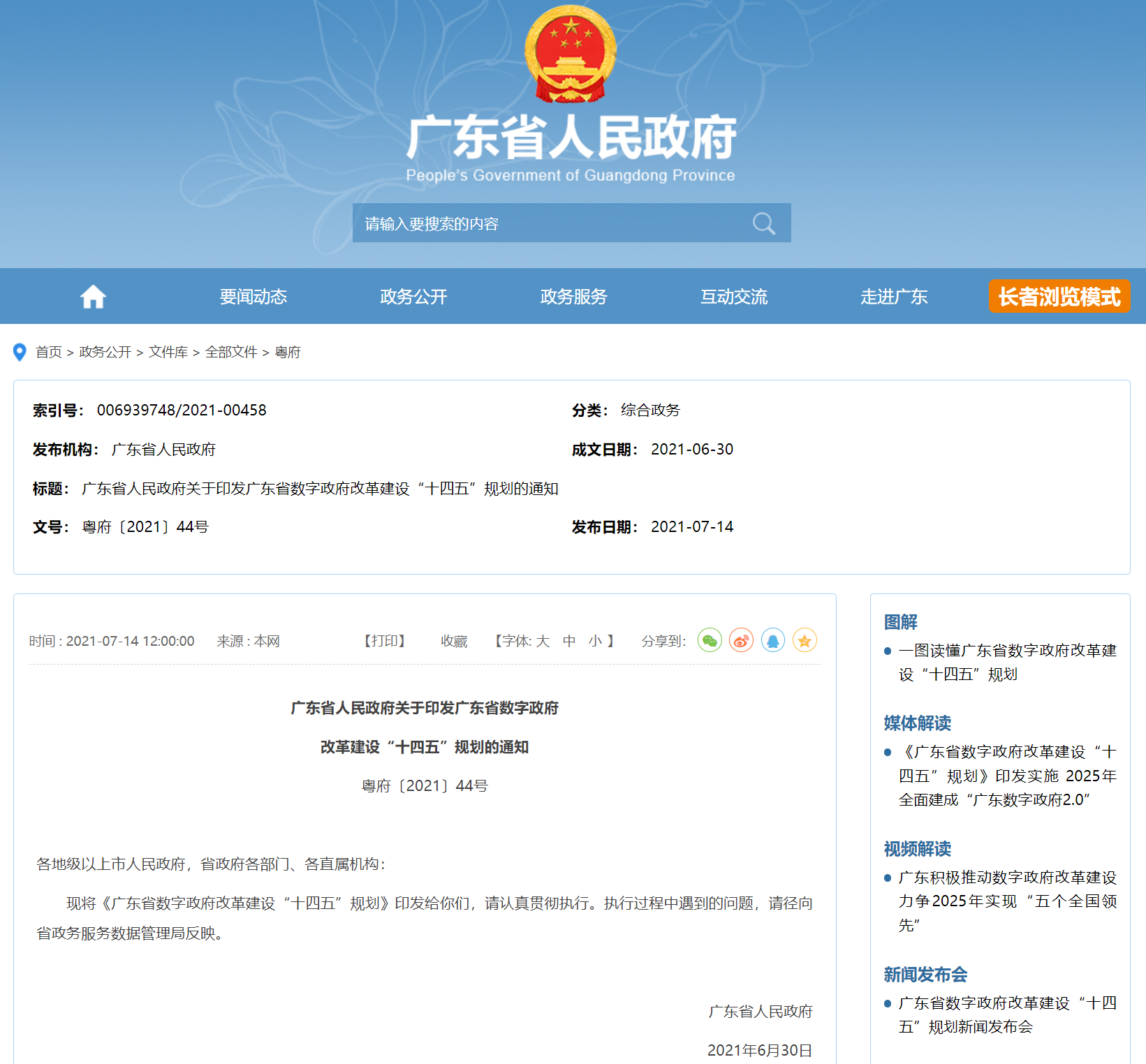Open the 一图读懂 infographic link
This screenshot has width=1146, height=1064.
[x=1007, y=662]
